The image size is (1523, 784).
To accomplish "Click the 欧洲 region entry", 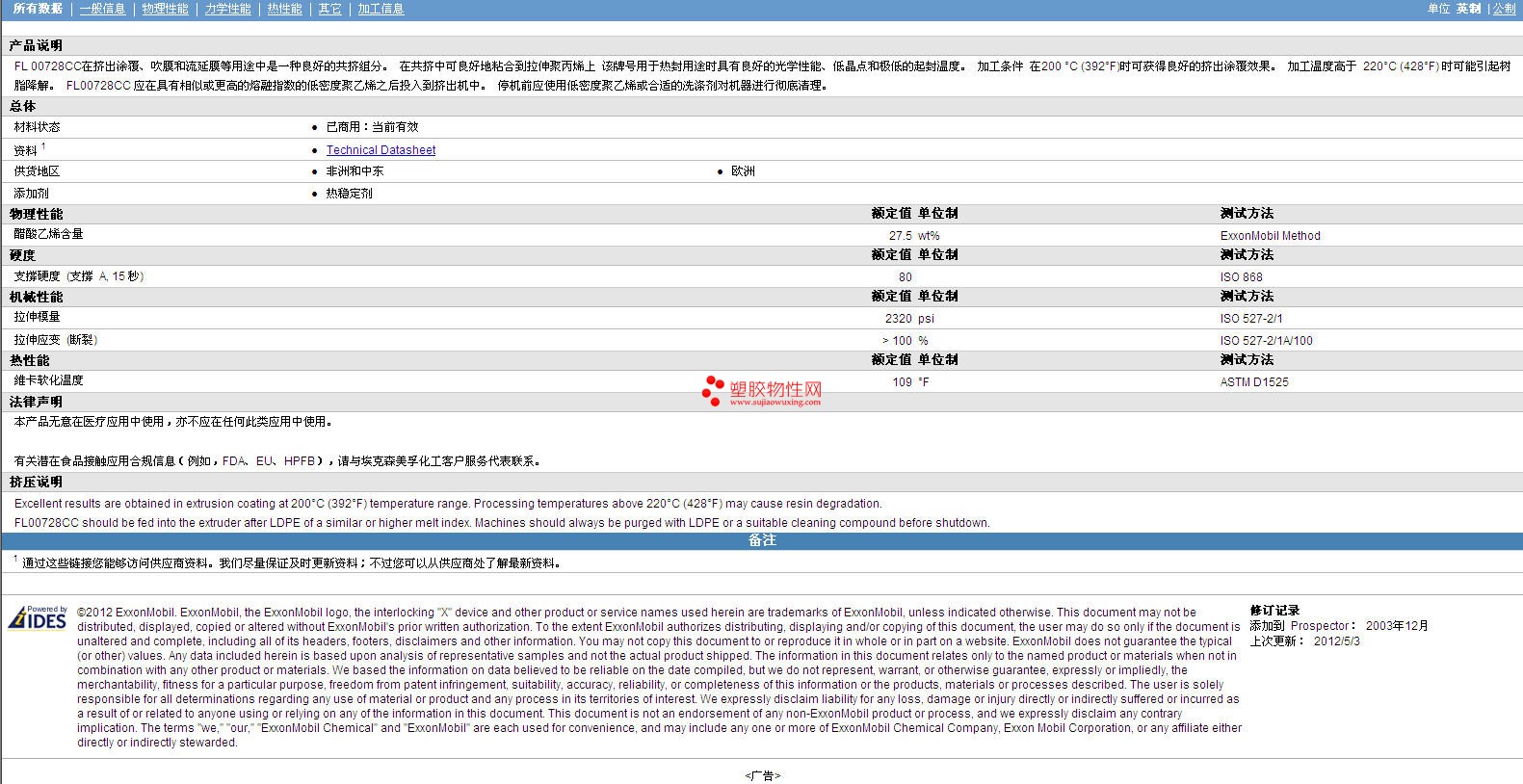I will coord(743,171).
